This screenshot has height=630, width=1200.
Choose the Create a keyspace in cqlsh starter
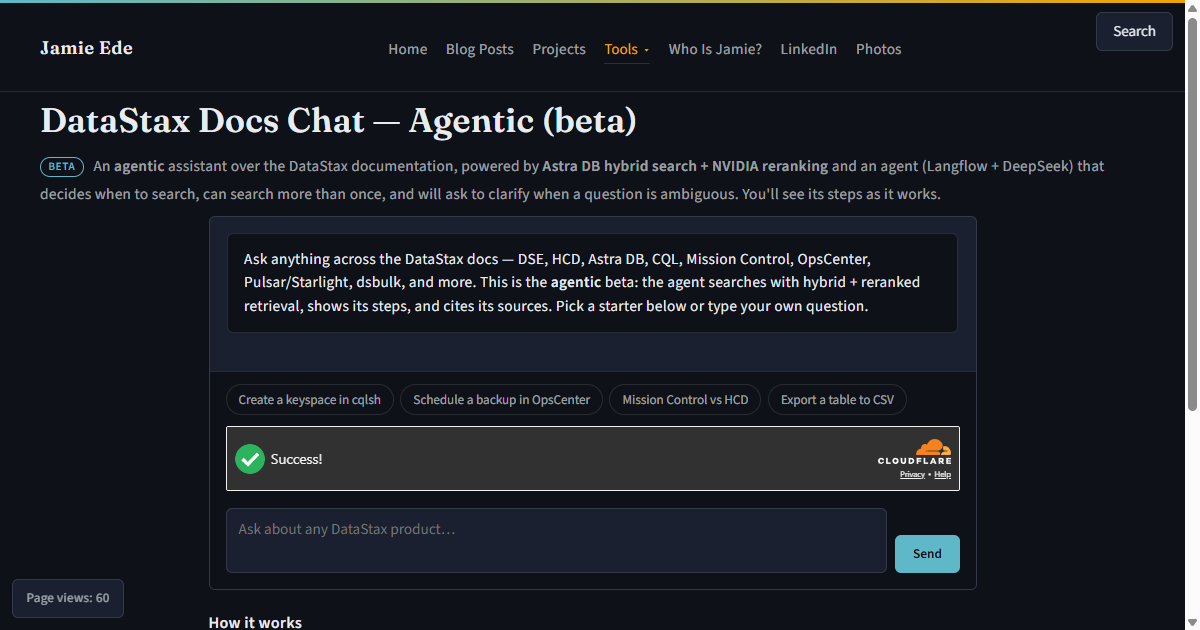point(310,400)
